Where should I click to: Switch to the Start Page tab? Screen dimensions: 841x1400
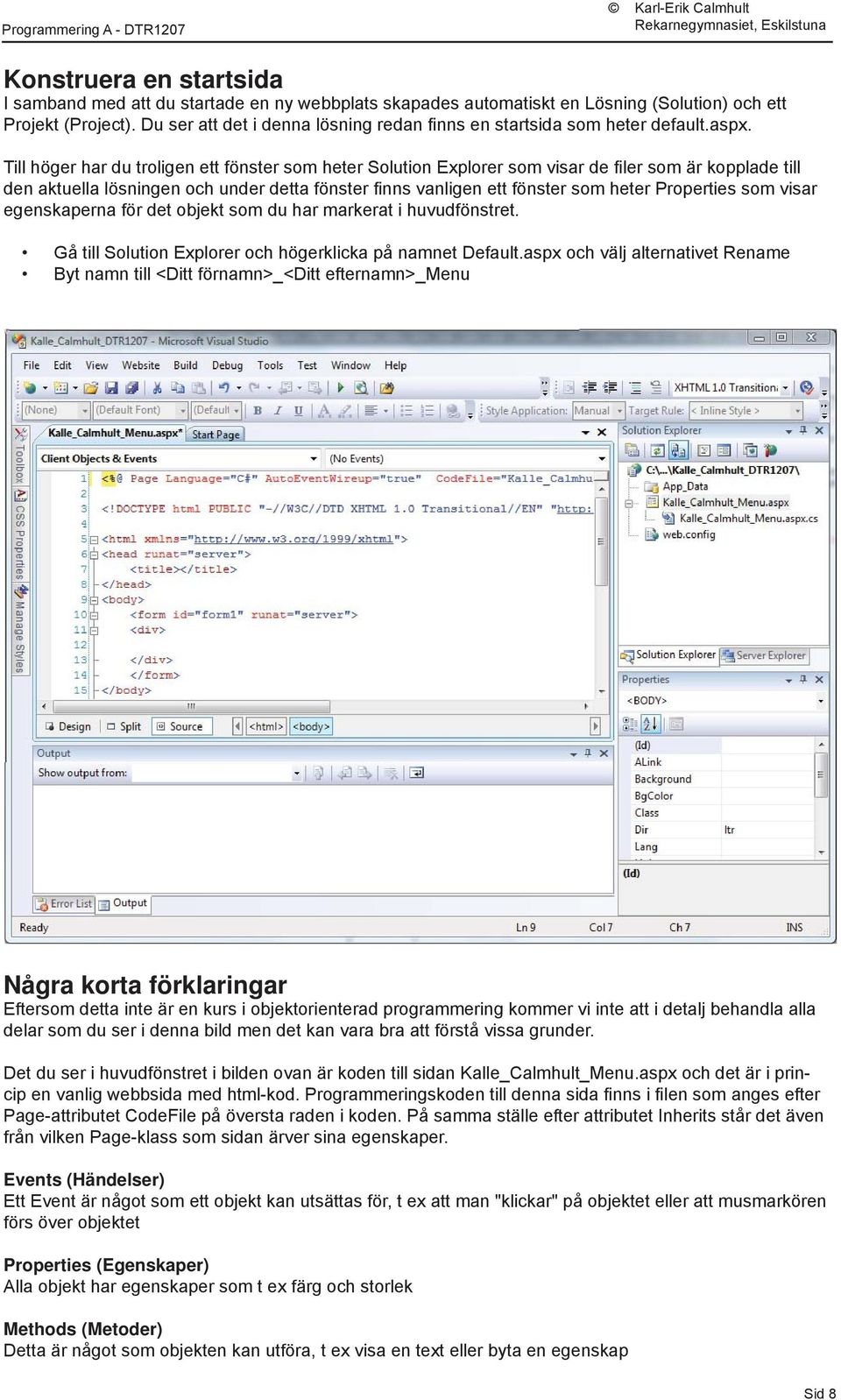pos(216,434)
